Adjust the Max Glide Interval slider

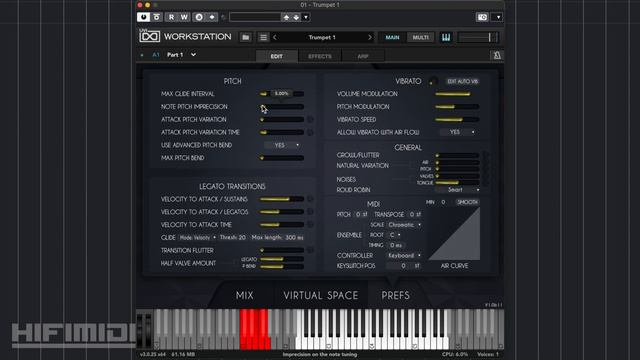point(282,94)
